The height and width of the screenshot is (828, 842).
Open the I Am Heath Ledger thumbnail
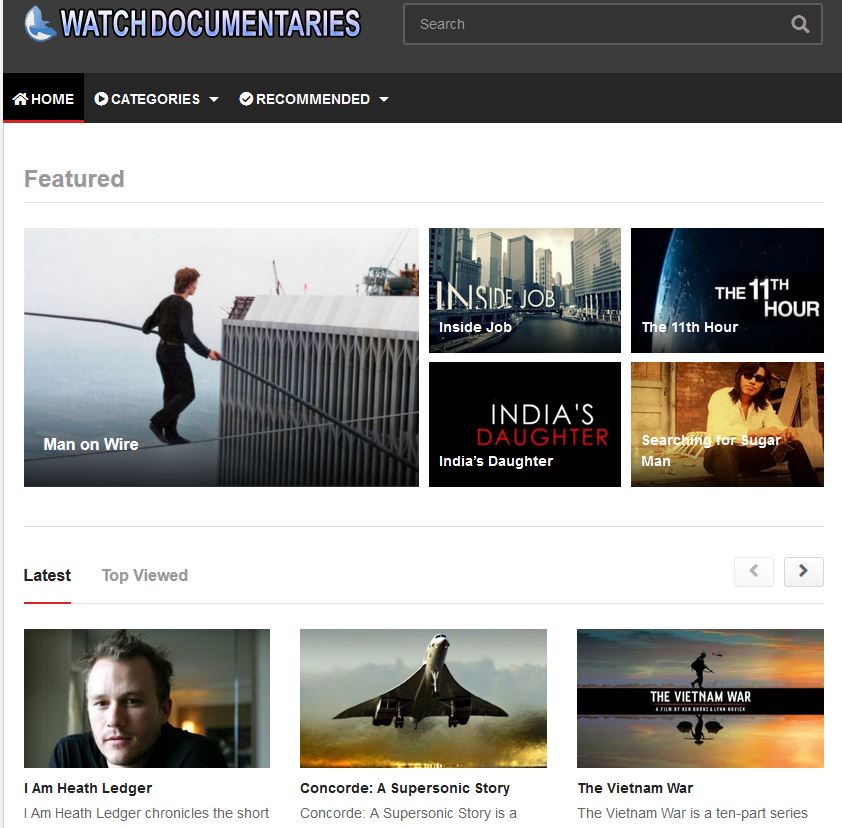pyautogui.click(x=147, y=698)
